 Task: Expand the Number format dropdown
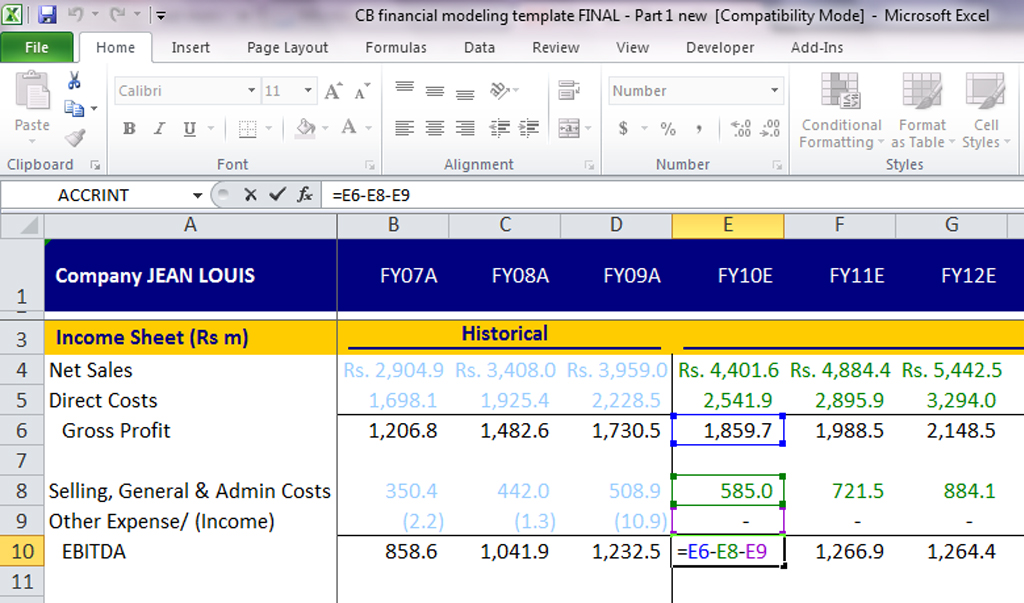[775, 91]
